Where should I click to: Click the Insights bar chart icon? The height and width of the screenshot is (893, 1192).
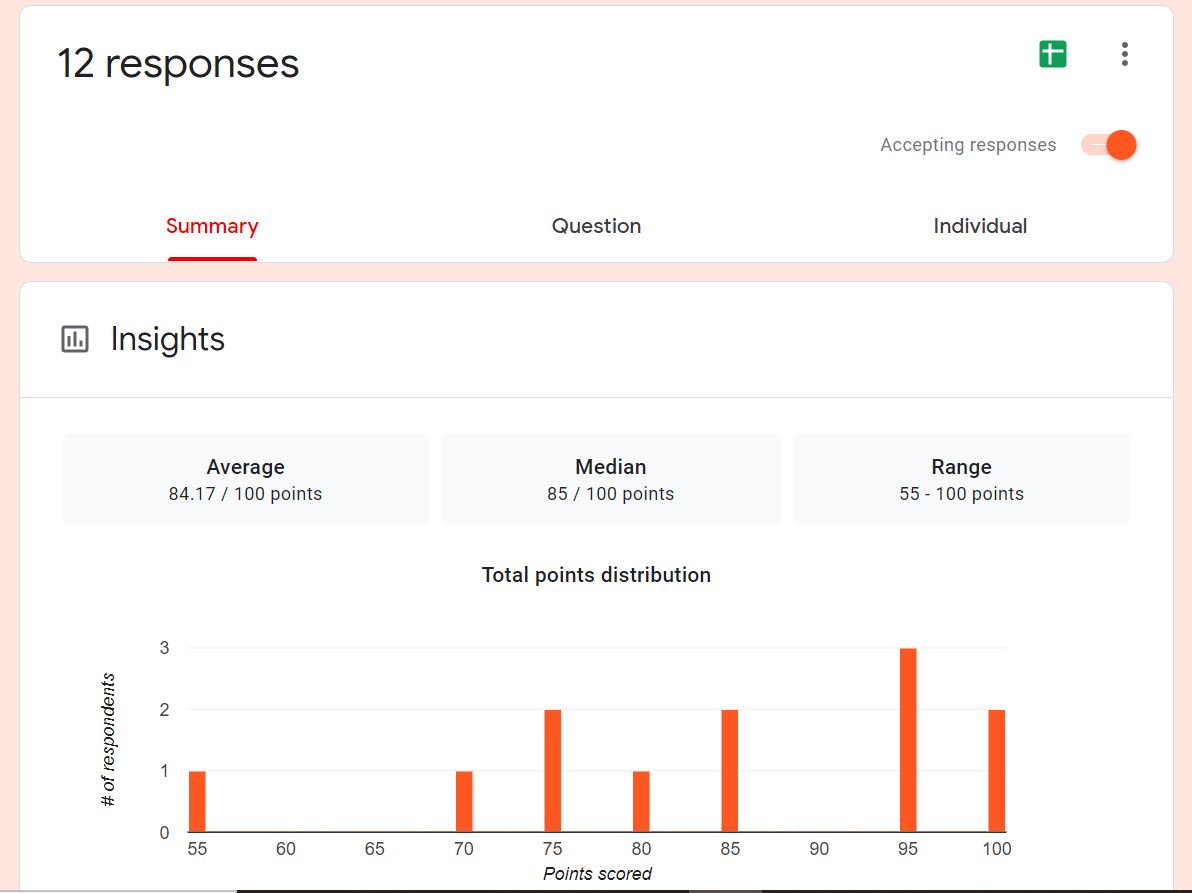tap(75, 339)
